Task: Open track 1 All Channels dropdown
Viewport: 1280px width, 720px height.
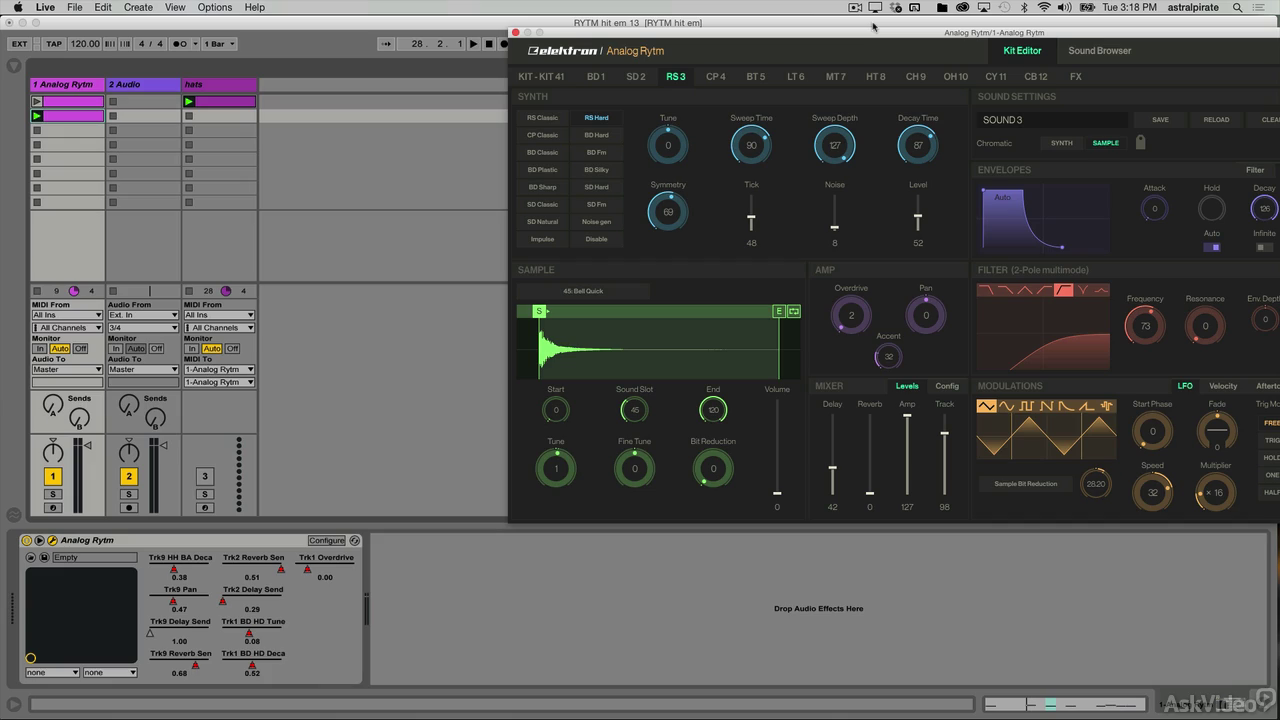Action: 67,328
